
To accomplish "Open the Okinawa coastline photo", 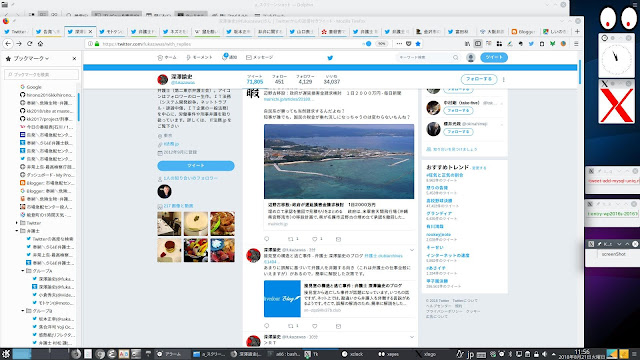I will click(x=339, y=162).
